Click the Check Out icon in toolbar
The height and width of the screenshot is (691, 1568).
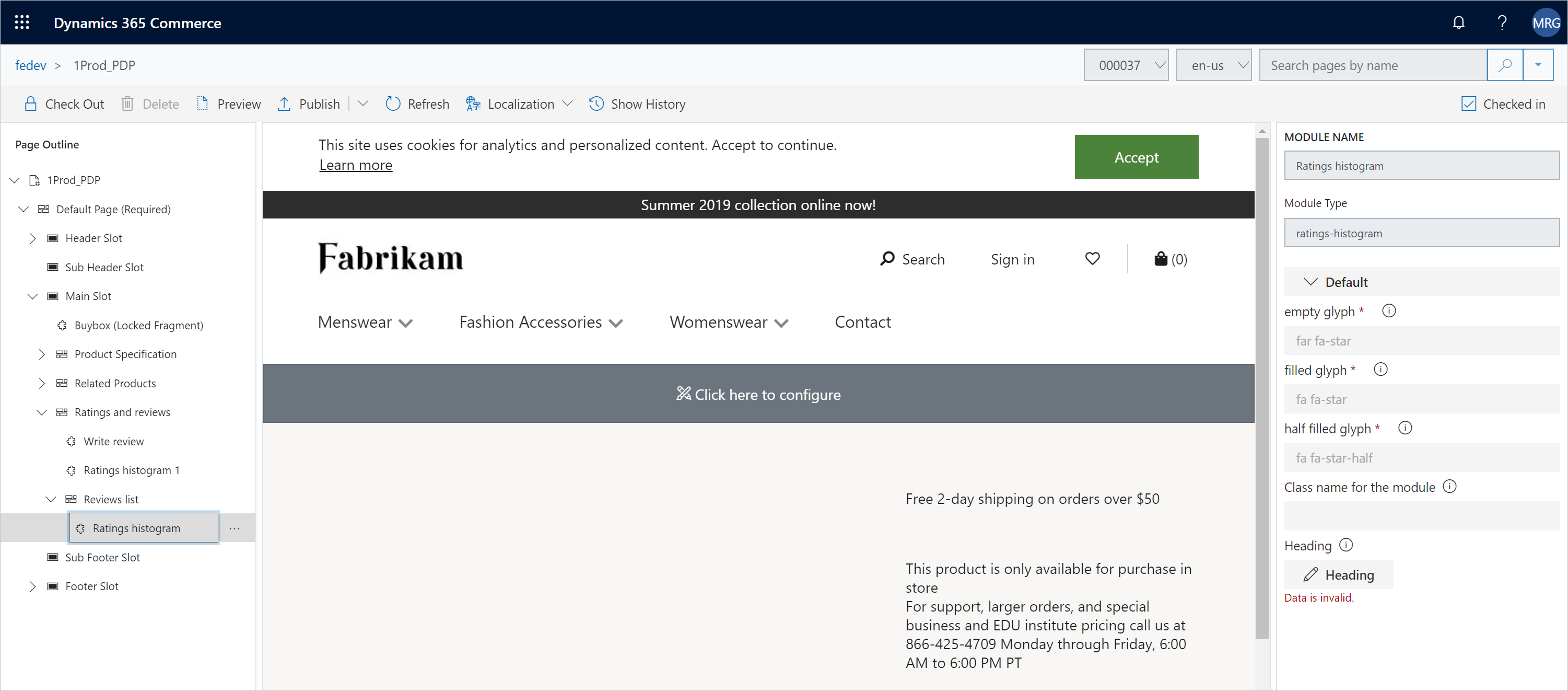(x=29, y=103)
